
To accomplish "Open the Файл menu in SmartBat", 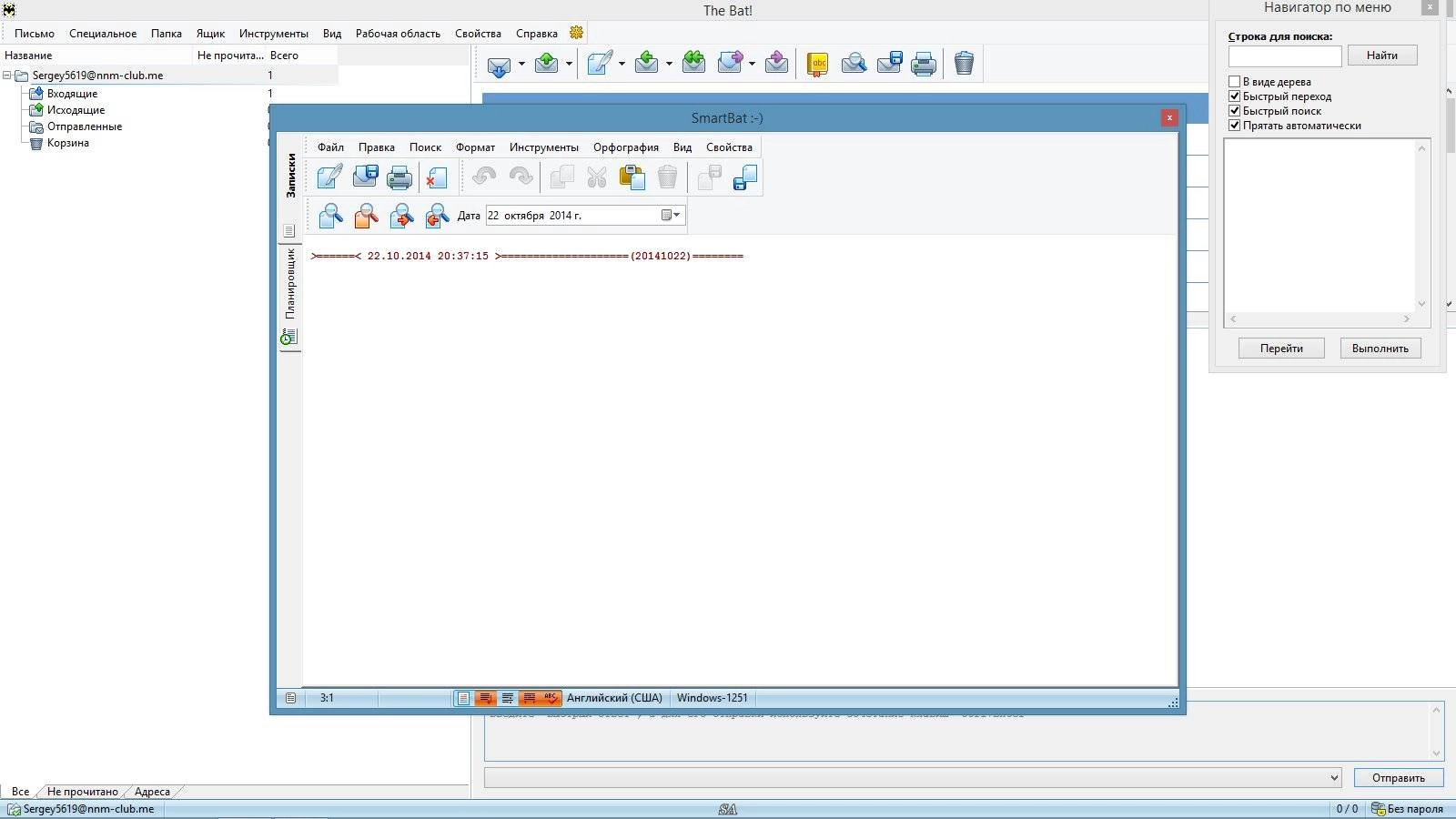I will (330, 147).
